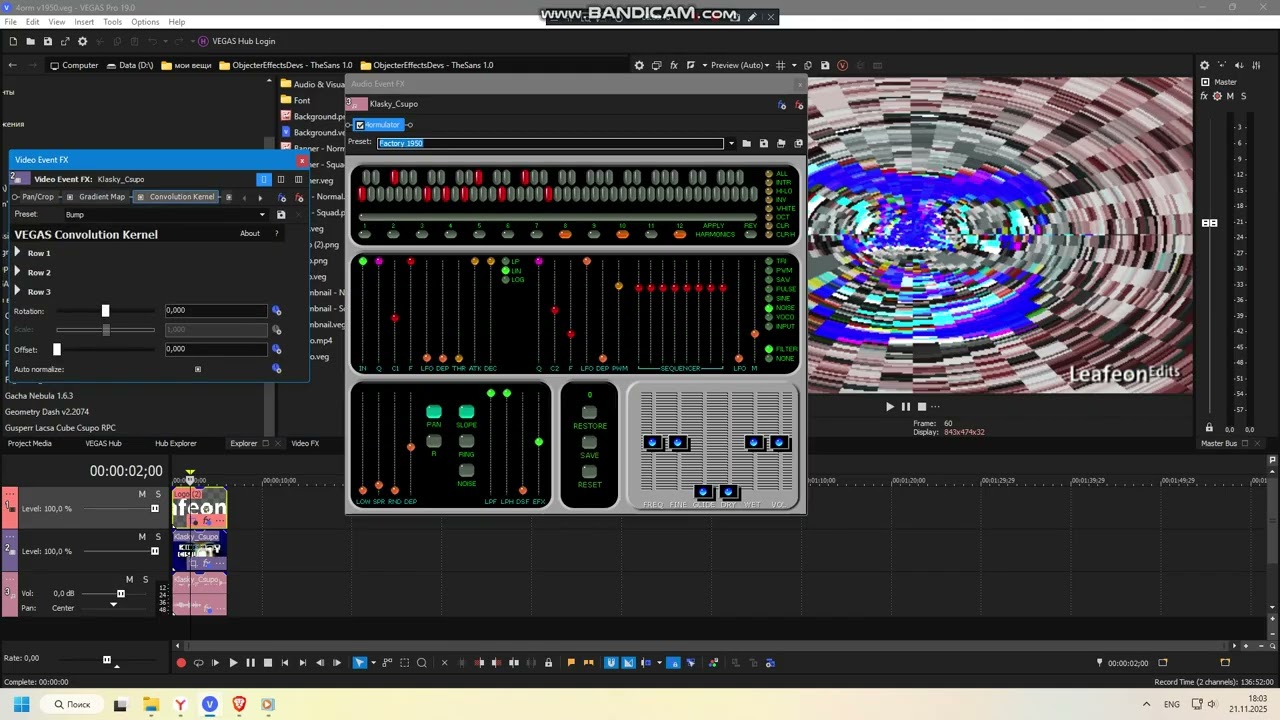This screenshot has width=1280, height=720.
Task: Click the Record button in transport bar
Action: click(181, 663)
